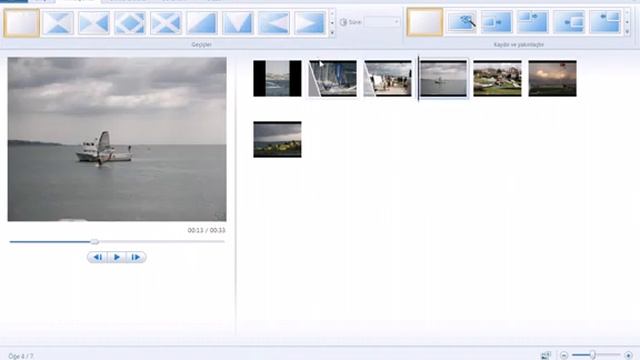The image size is (640, 360).
Task: Change thumbnail size via status bar icon
Action: click(546, 356)
